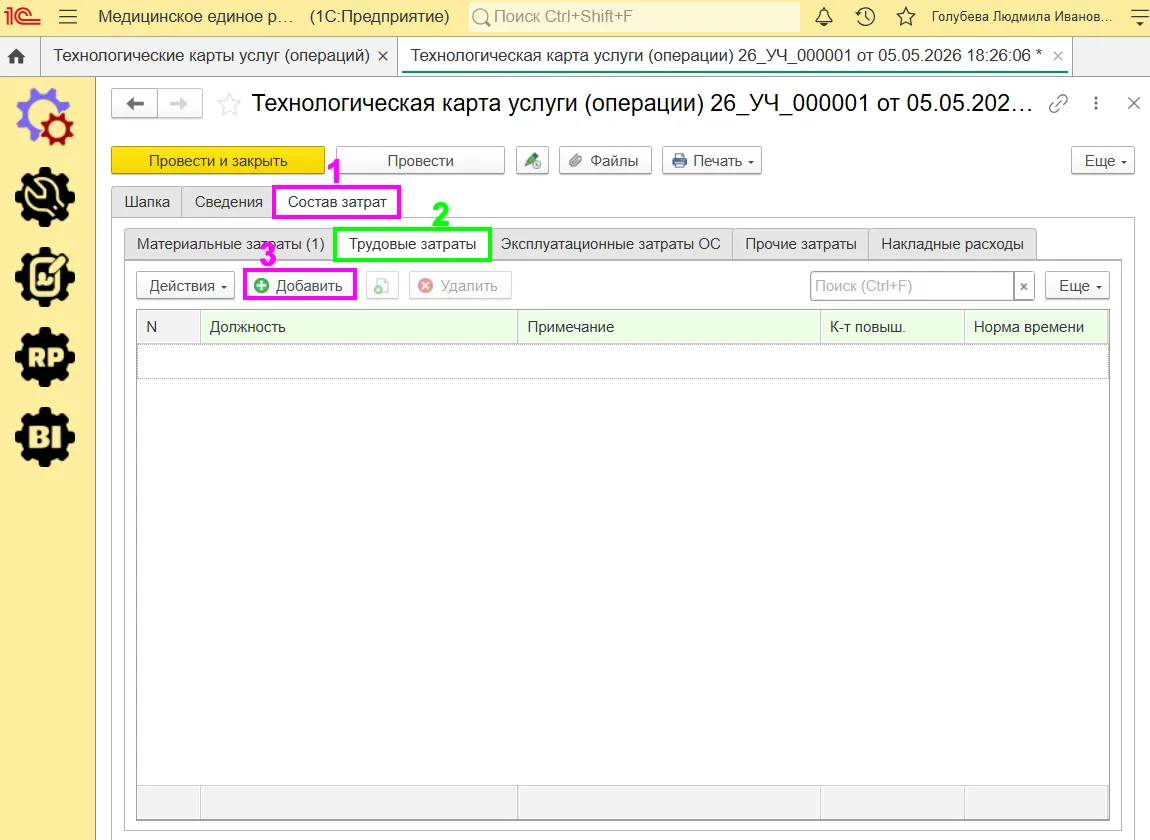
Task: Click the Удалить button
Action: coord(460,285)
